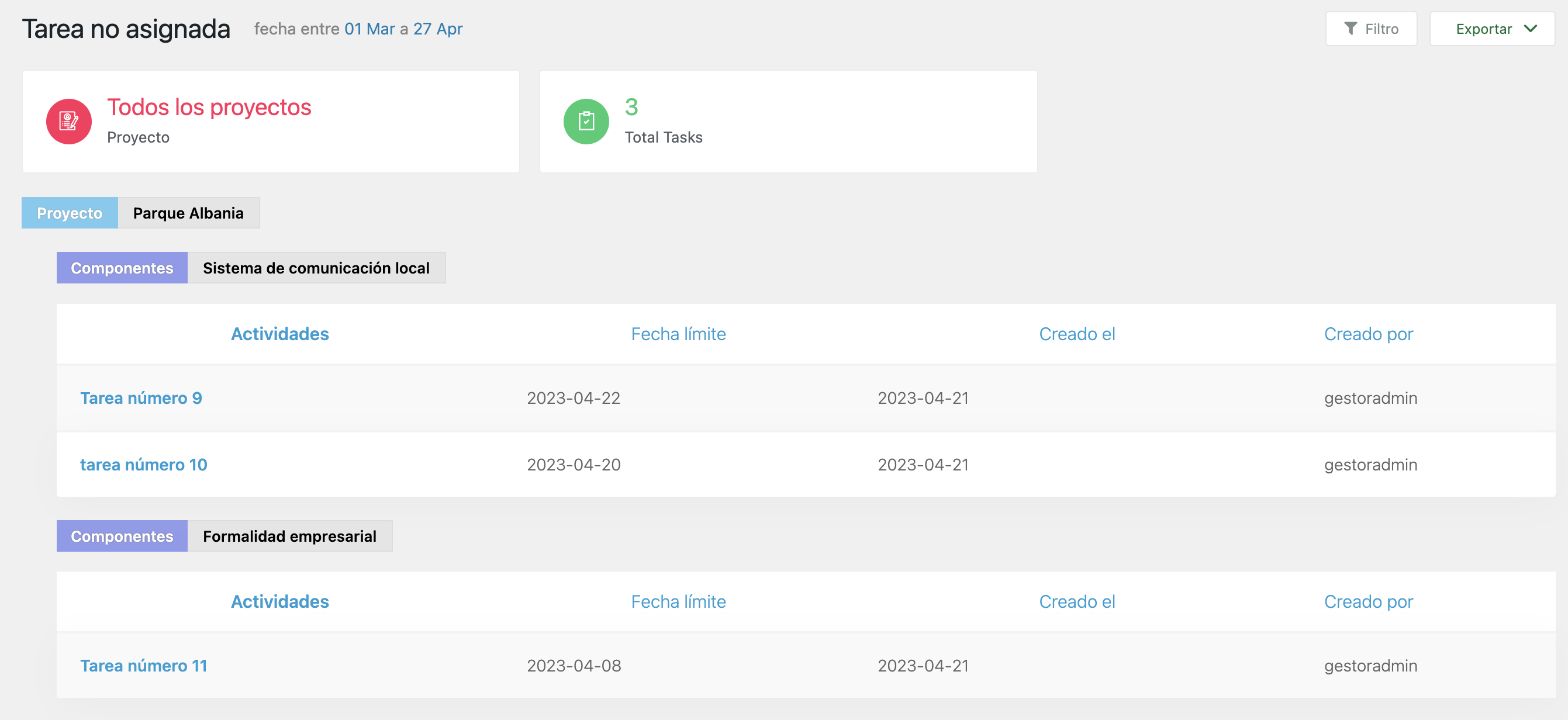Screen dimensions: 1568x720
Task: Open Tarea número 9 link
Action: pyautogui.click(x=141, y=398)
